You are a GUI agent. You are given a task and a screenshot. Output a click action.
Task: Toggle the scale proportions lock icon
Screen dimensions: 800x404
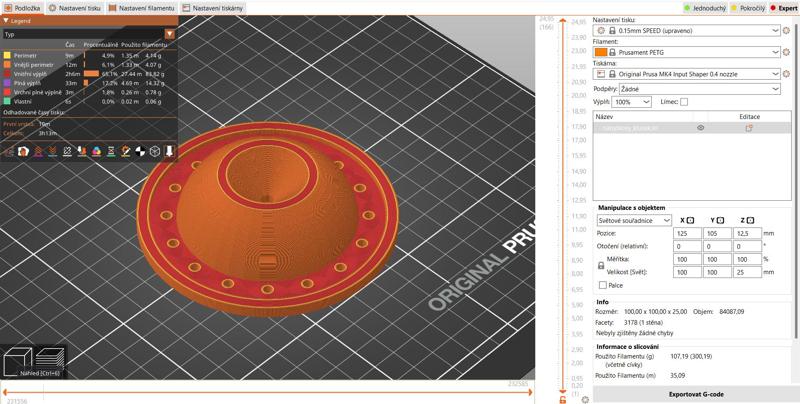pos(601,265)
